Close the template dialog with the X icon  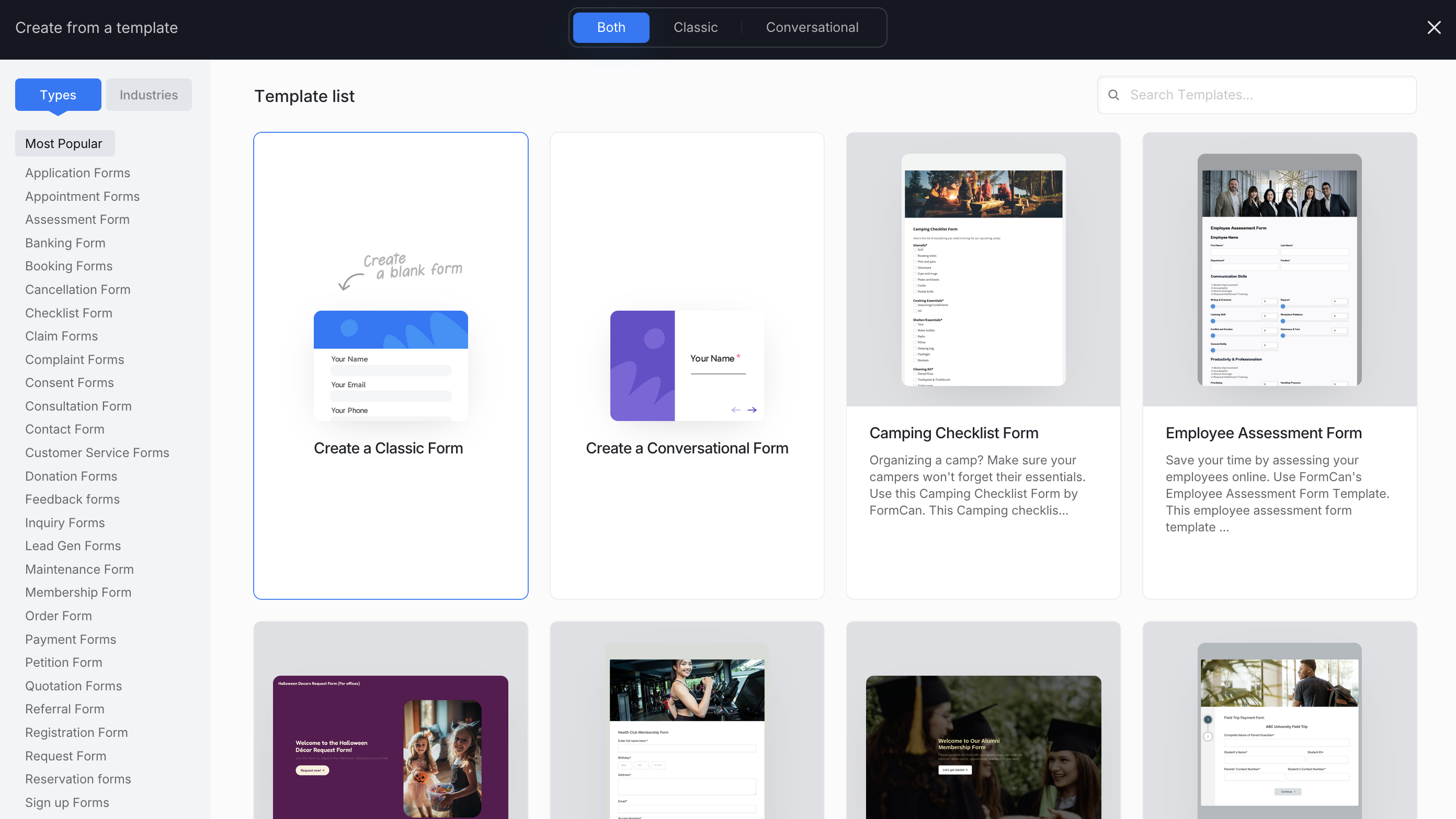coord(1434,28)
